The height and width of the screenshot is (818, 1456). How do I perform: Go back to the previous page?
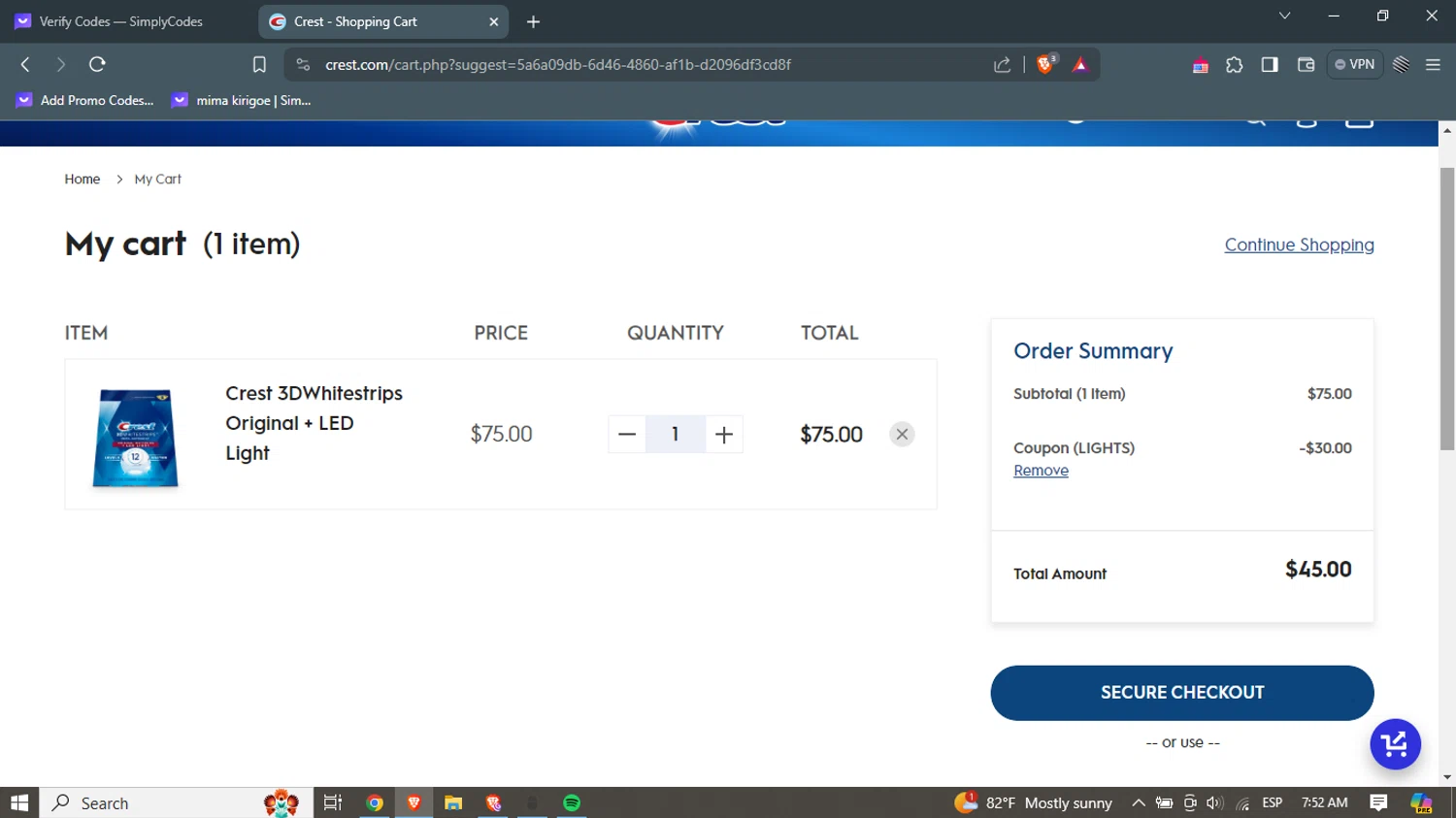click(x=25, y=64)
